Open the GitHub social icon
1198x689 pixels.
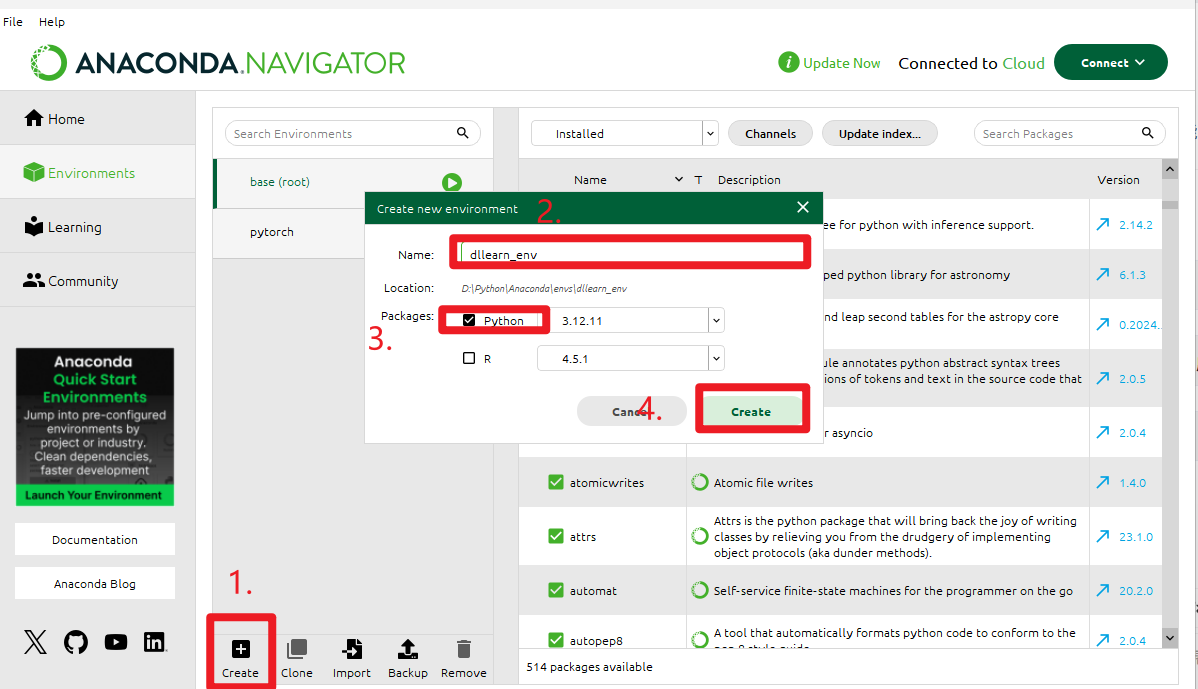[76, 642]
